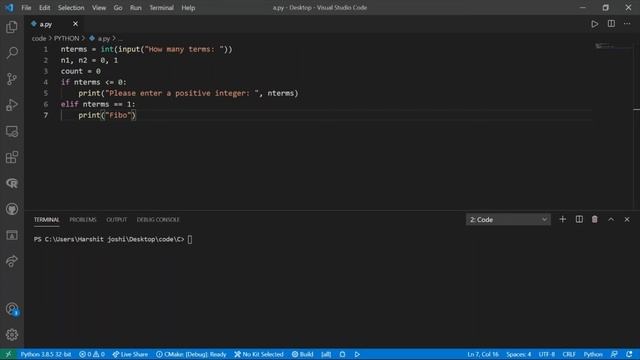This screenshot has width=640, height=360.
Task: Close the terminal panel
Action: pos(627,219)
